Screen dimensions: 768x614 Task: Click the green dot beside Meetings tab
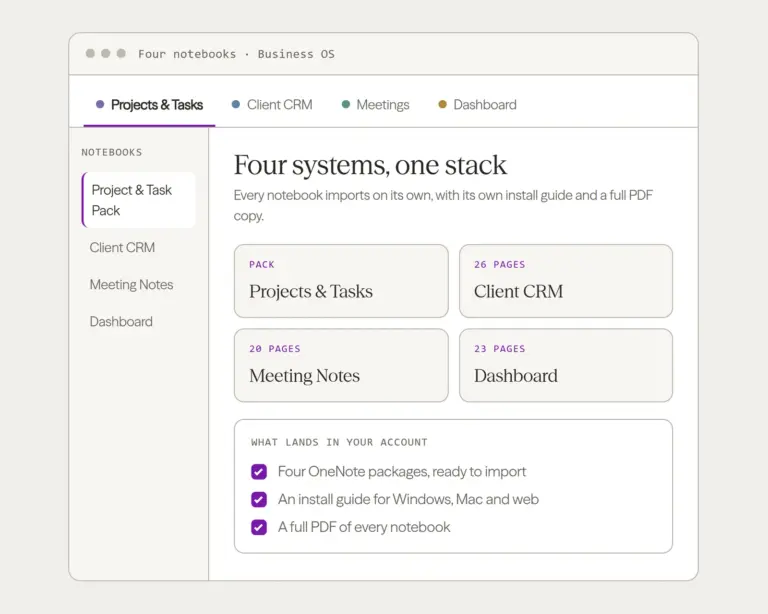[x=346, y=104]
